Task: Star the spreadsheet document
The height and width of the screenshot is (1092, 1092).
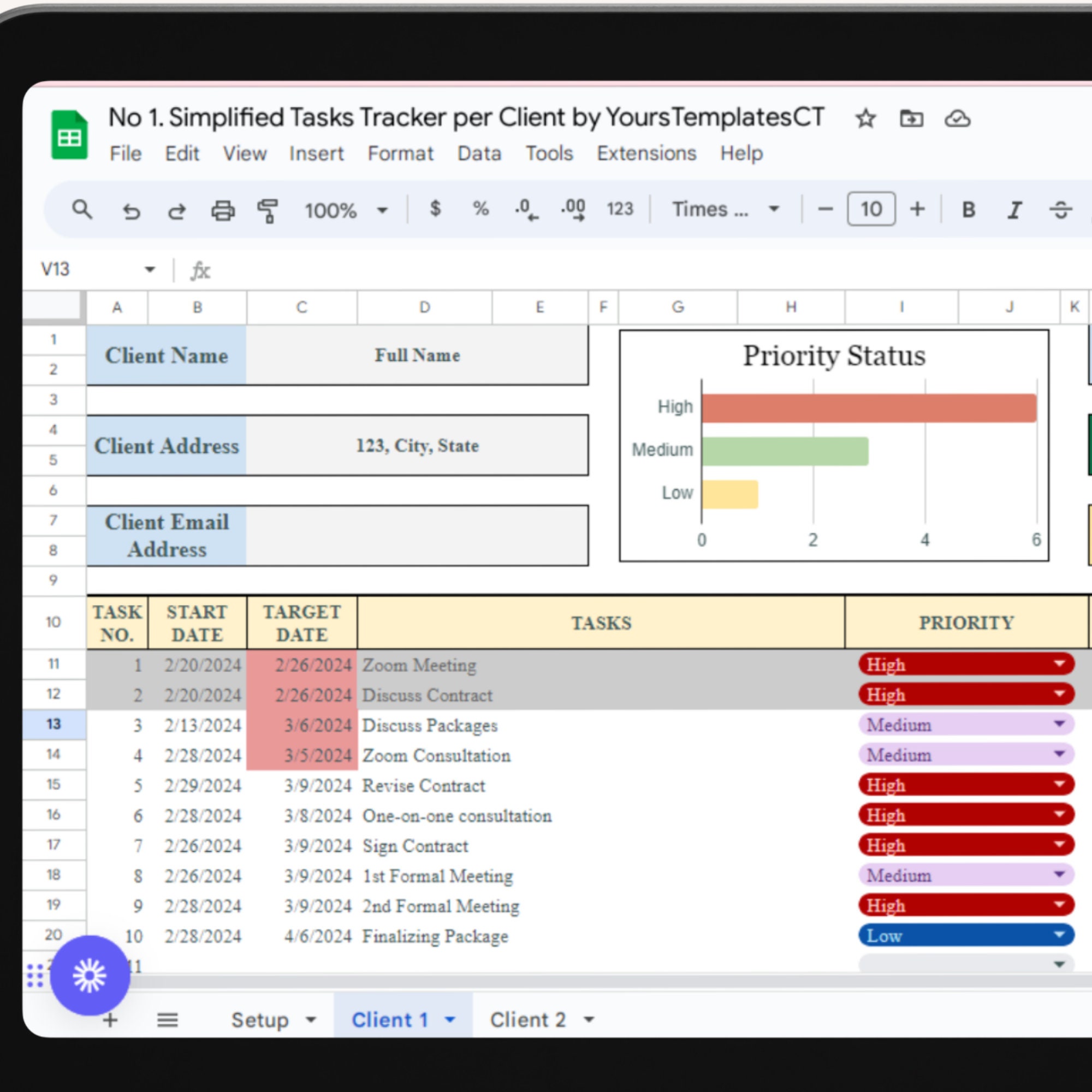Action: tap(865, 118)
